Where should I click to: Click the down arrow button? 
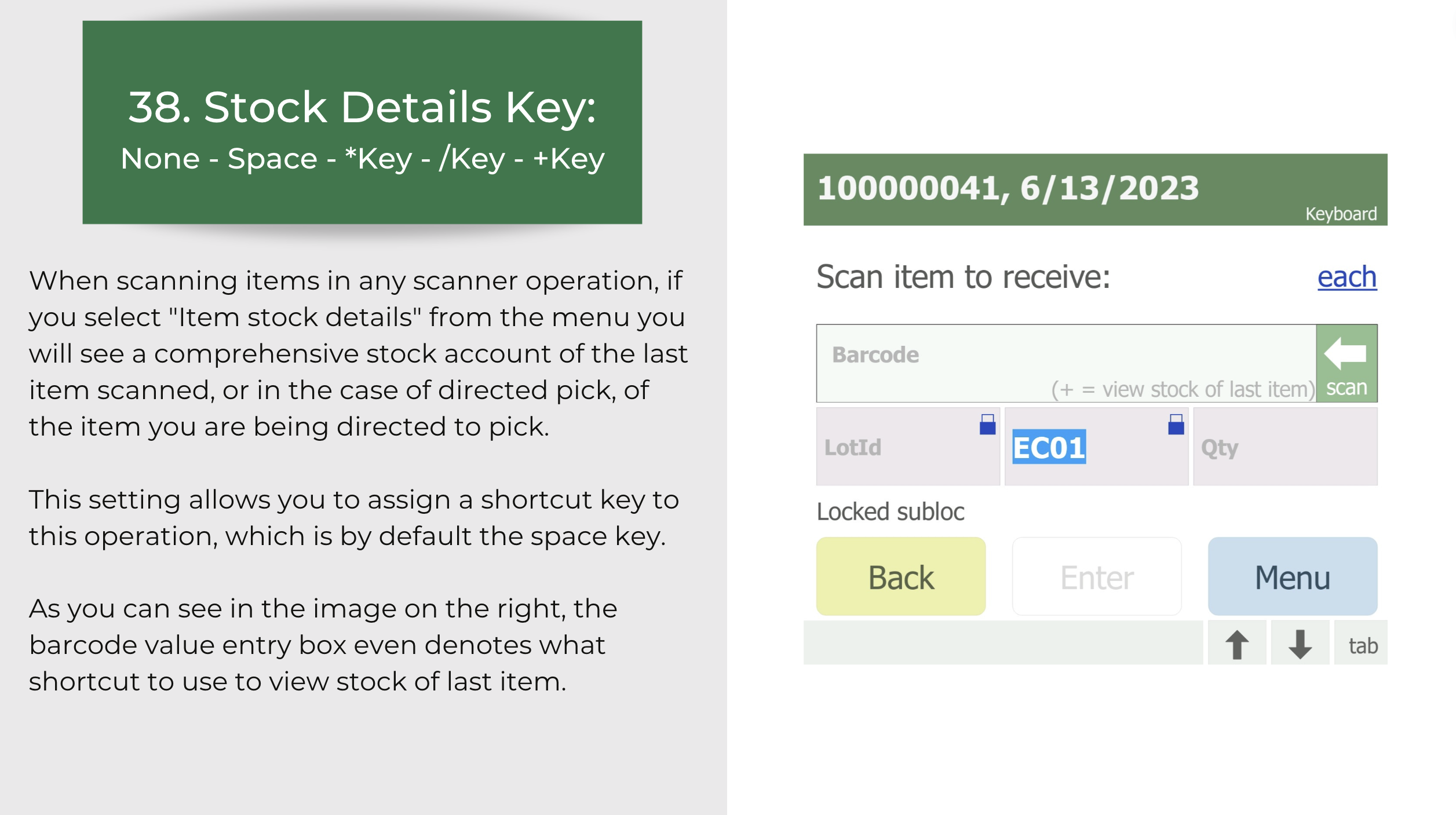(x=1300, y=643)
